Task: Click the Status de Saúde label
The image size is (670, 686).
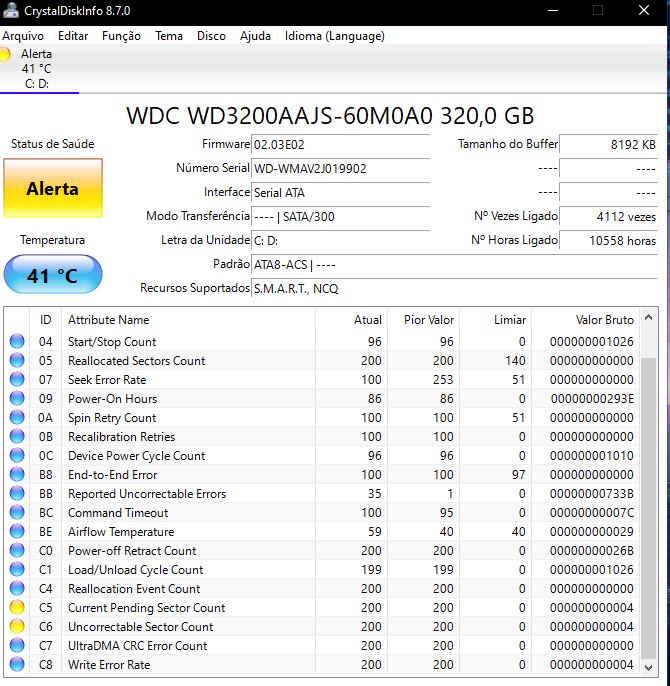Action: [x=53, y=144]
